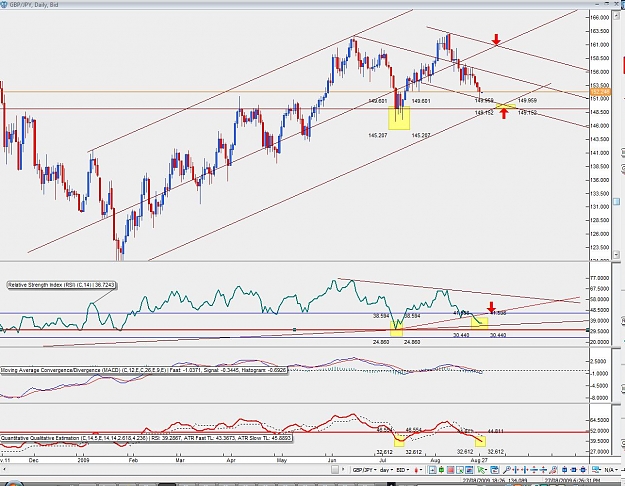Select the Quantitative Qualitative Estimation indicator label
The height and width of the screenshot is (486, 625).
[146, 438]
